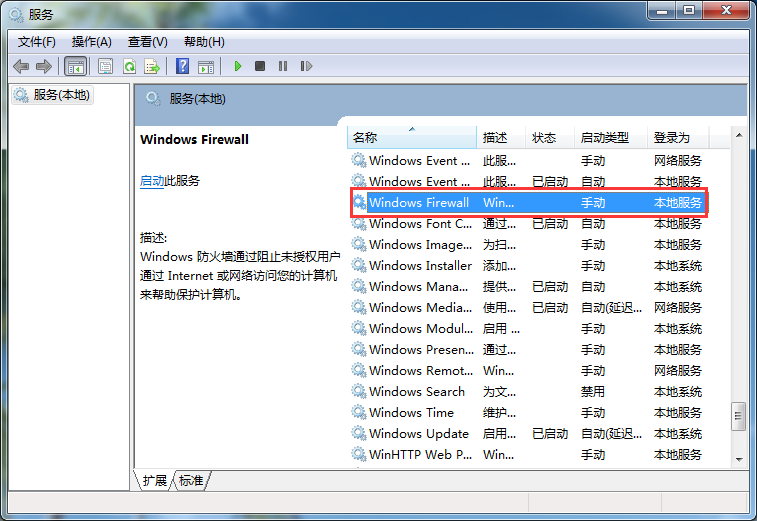The width and height of the screenshot is (757, 521).
Task: Click 自动(延迟... cell of Windows Update
Action: (611, 434)
